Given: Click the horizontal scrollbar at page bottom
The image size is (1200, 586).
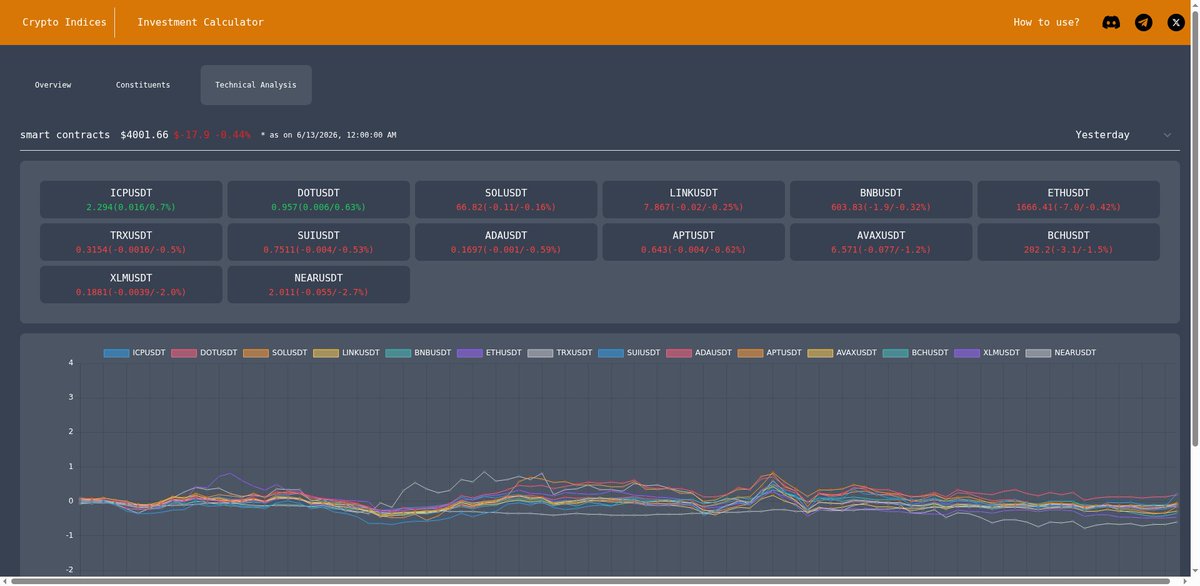Looking at the screenshot, I should (x=590, y=581).
